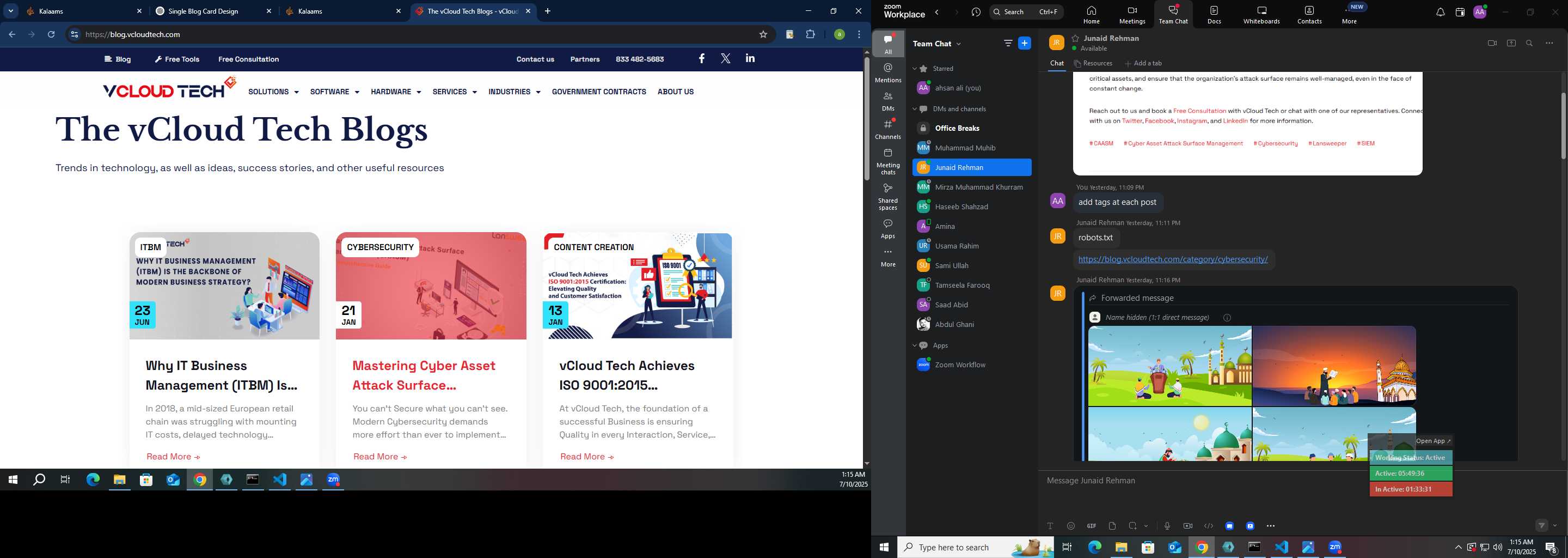This screenshot has height=558, width=1568.
Task: Open the GIF picker in message toolbar
Action: click(1092, 526)
